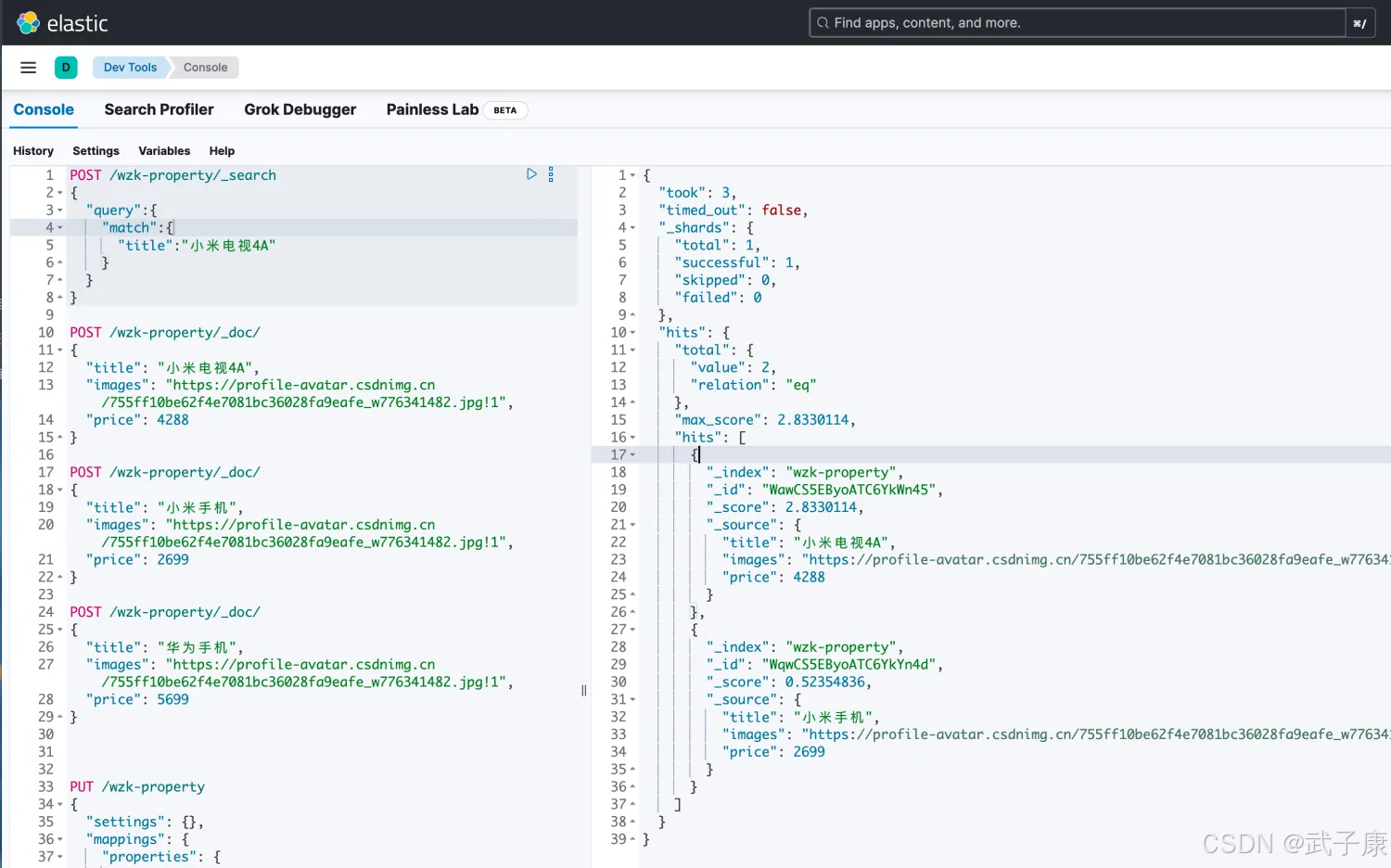Screen dimensions: 1391x868
Task: Click the Elastic logo icon
Action: (x=28, y=23)
